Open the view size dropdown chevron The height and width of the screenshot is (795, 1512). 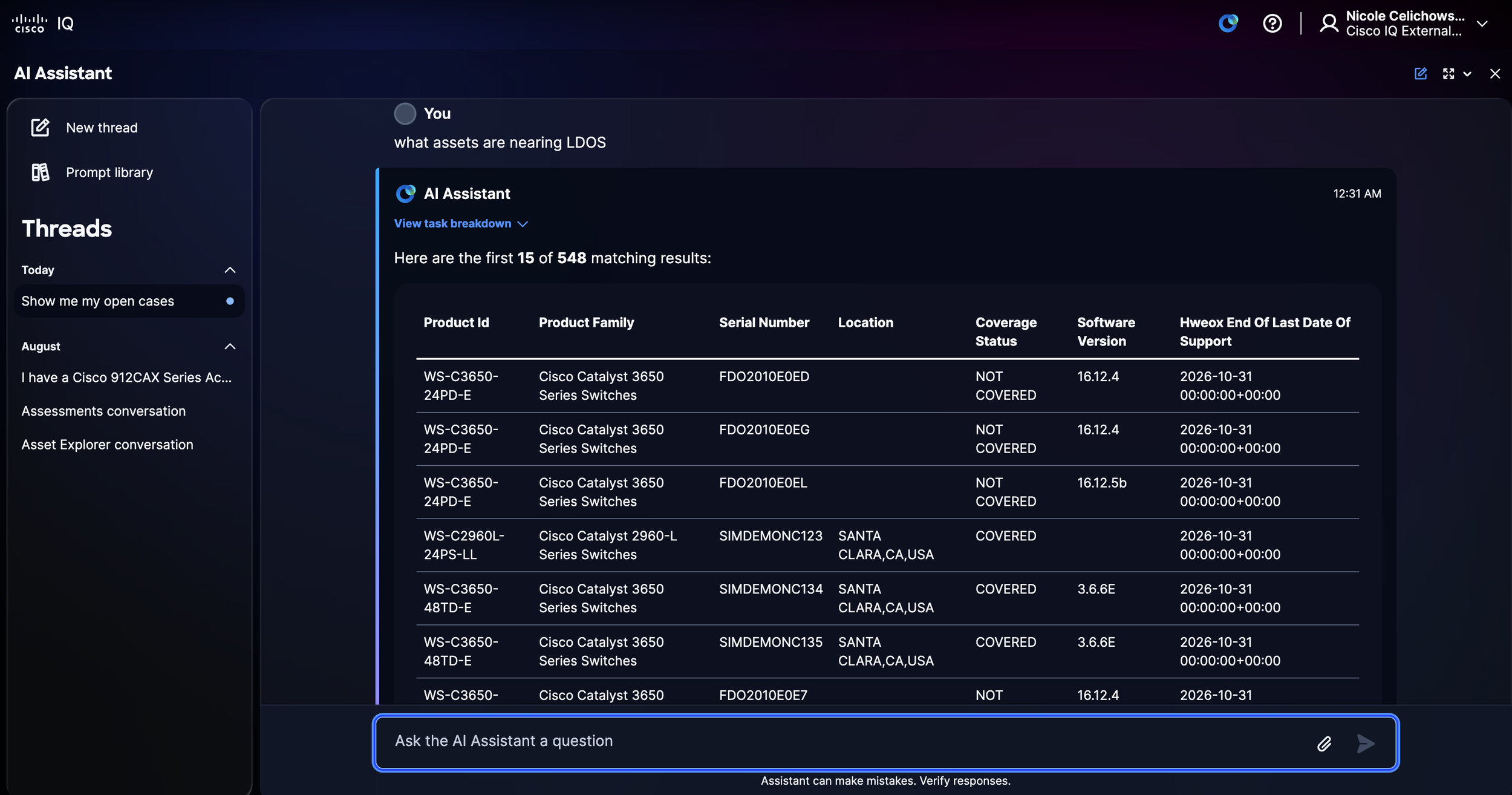1467,74
